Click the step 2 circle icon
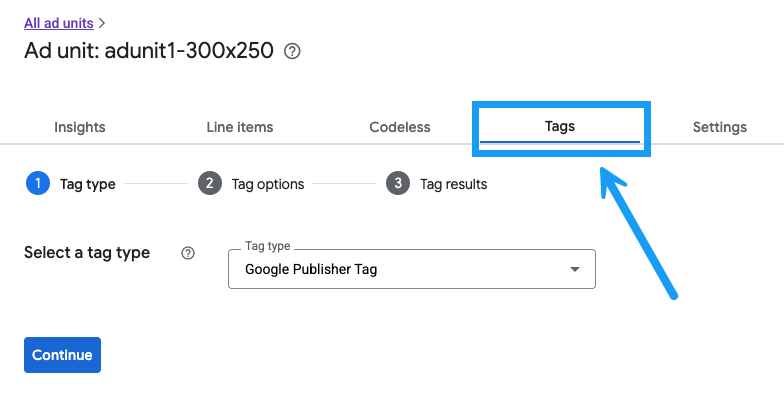Image resolution: width=784 pixels, height=404 pixels. click(x=210, y=184)
